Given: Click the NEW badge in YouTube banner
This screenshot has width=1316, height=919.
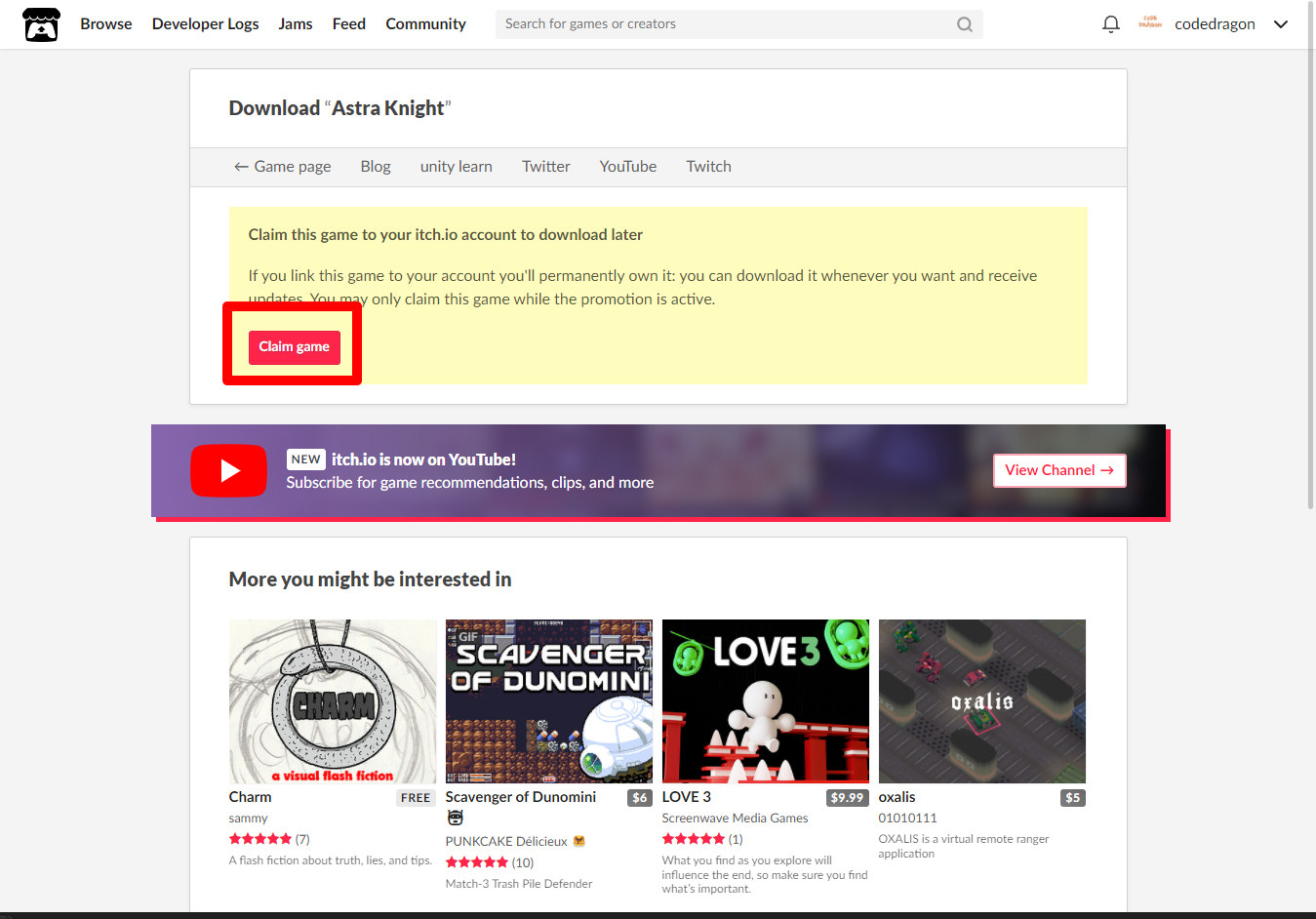Looking at the screenshot, I should point(305,459).
